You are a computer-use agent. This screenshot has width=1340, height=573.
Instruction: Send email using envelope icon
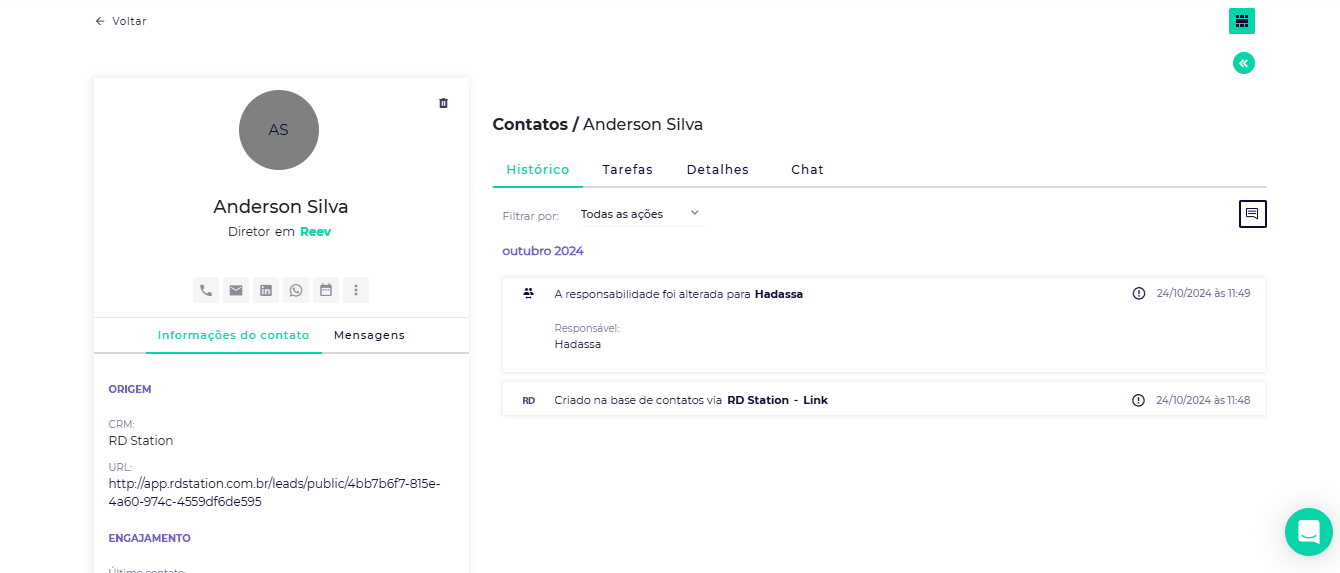[236, 290]
